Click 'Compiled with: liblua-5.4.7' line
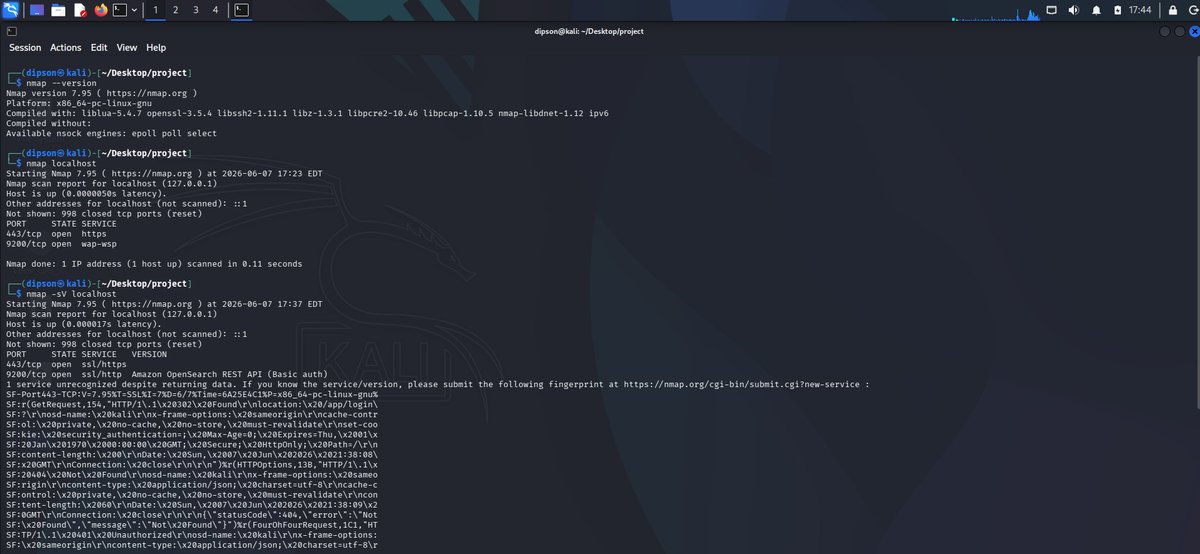Viewport: 1200px width, 554px height. [x=307, y=113]
